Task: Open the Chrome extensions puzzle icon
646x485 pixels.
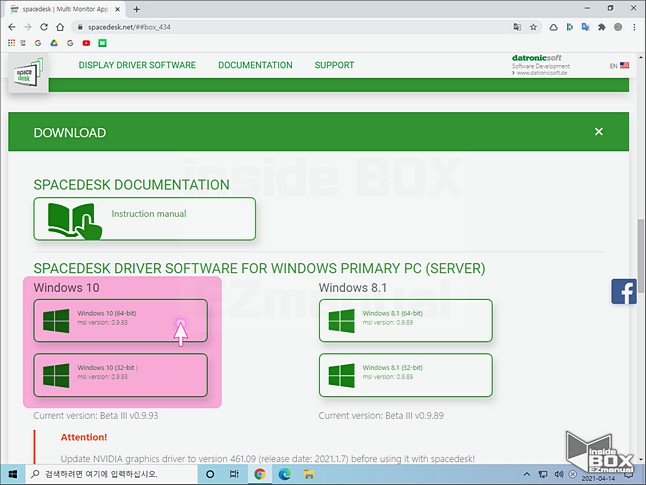Action: point(602,27)
